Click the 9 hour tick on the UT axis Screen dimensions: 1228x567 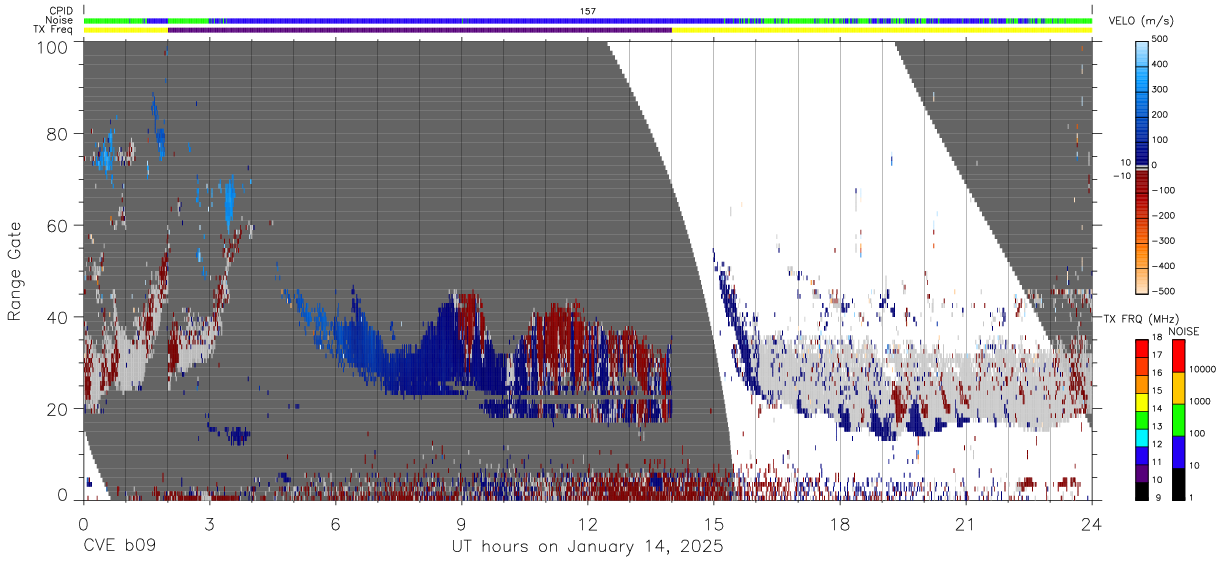(461, 524)
